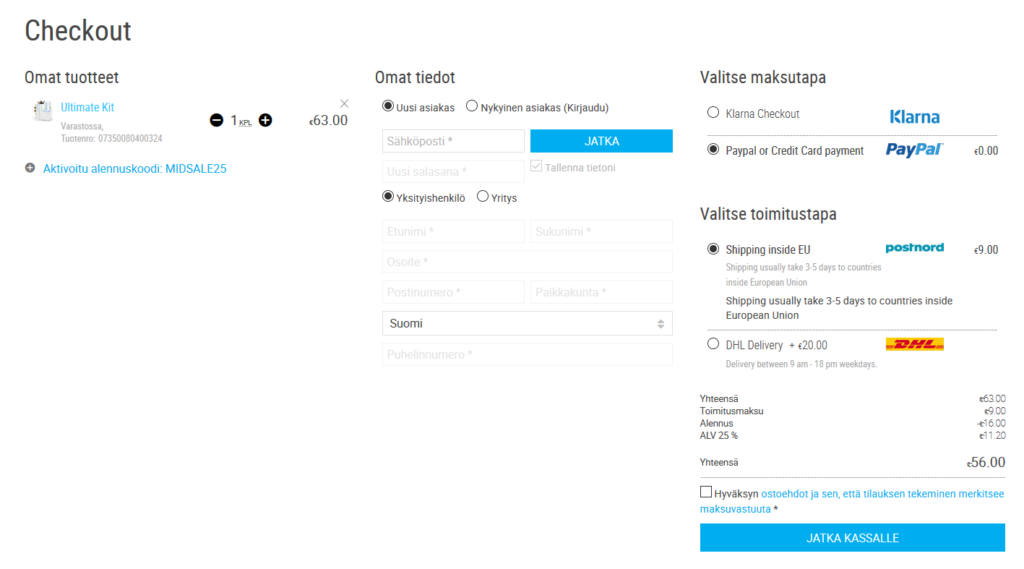This screenshot has width=1024, height=569.
Task: Click the plus quantity button
Action: (x=265, y=120)
